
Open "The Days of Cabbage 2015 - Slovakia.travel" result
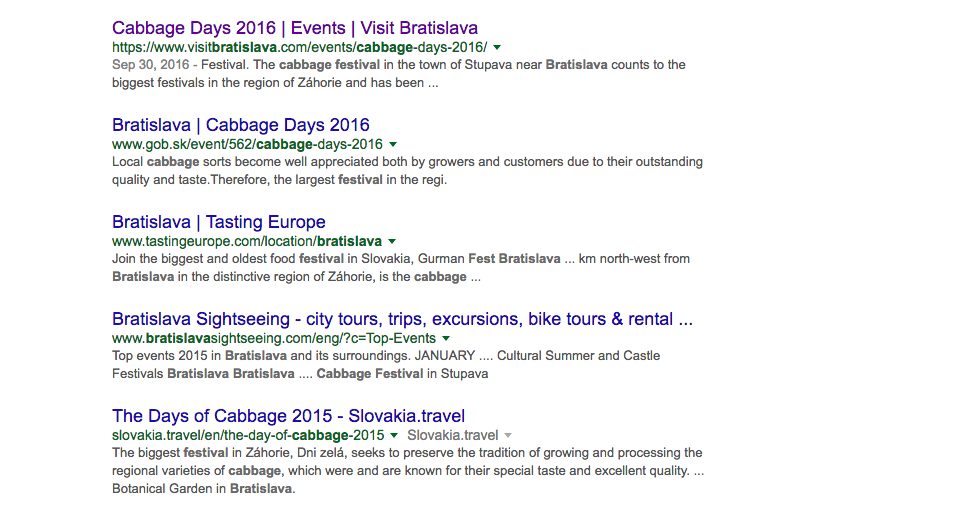[x=288, y=416]
